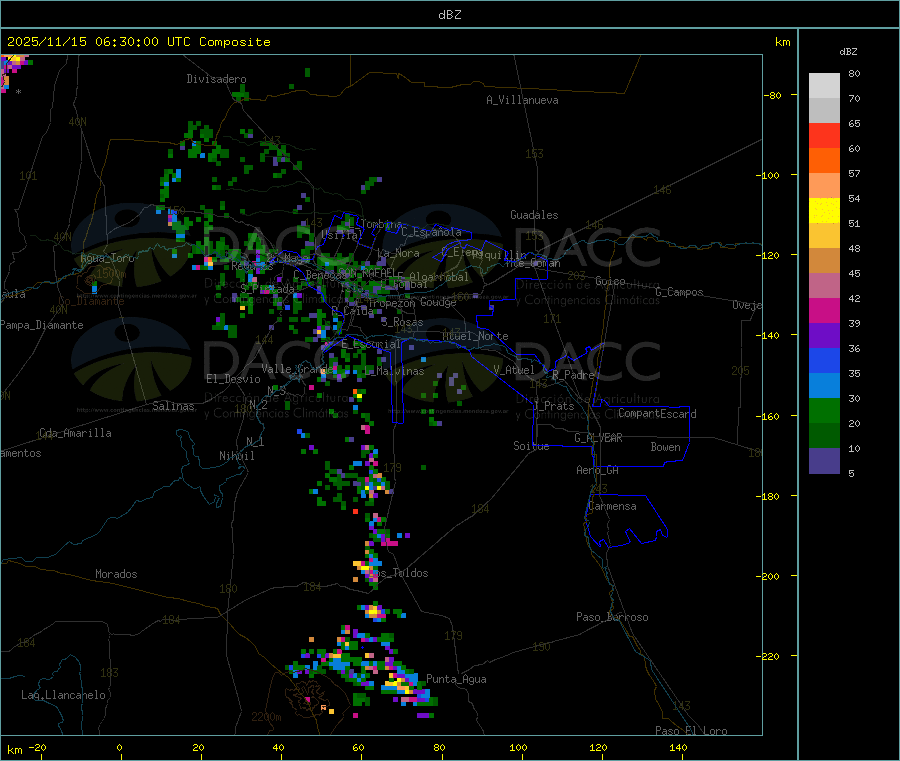
Task: Click the red 60-65 dBZ color swatch
Action: 824,135
